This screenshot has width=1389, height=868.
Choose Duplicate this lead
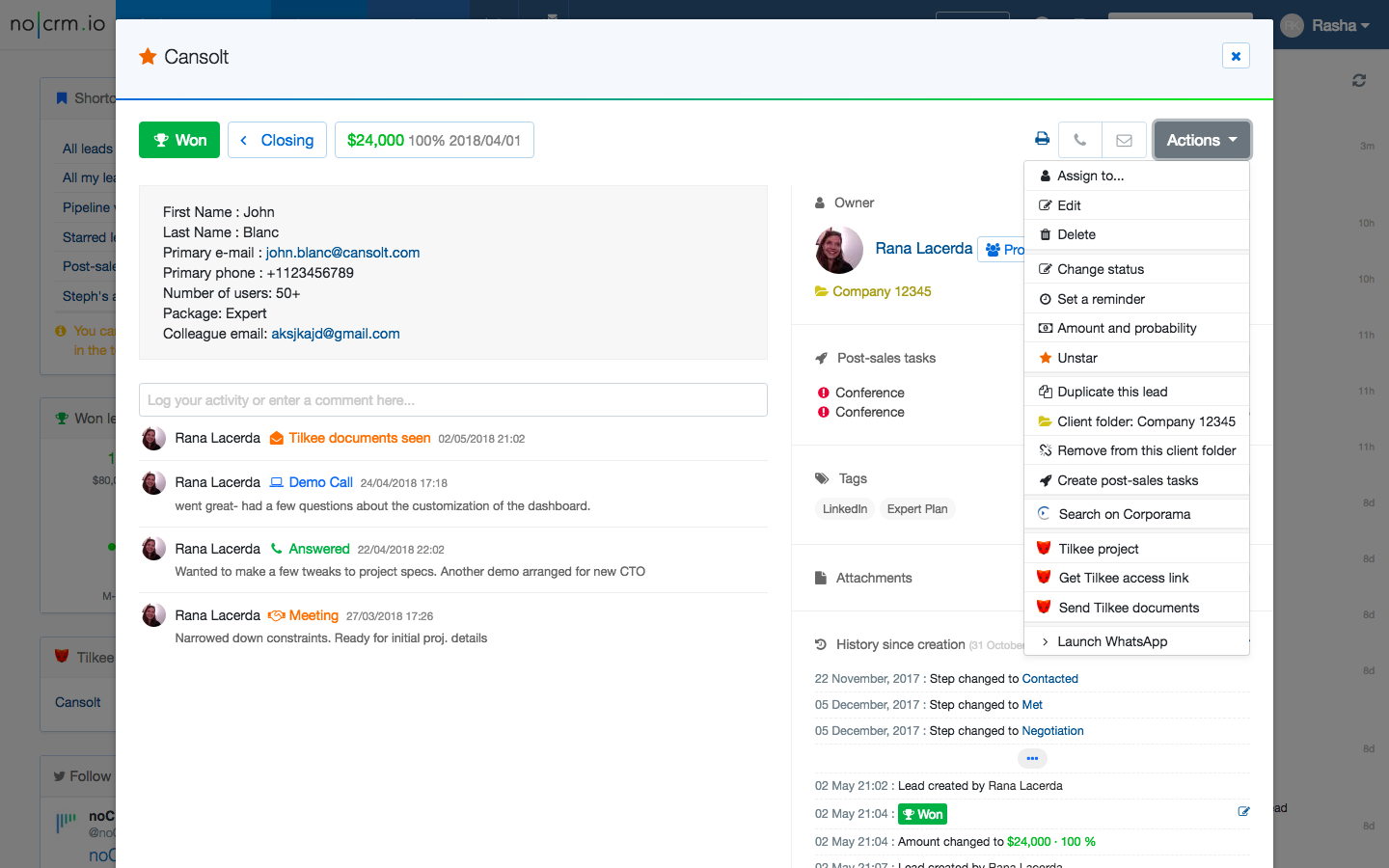pyautogui.click(x=1112, y=392)
